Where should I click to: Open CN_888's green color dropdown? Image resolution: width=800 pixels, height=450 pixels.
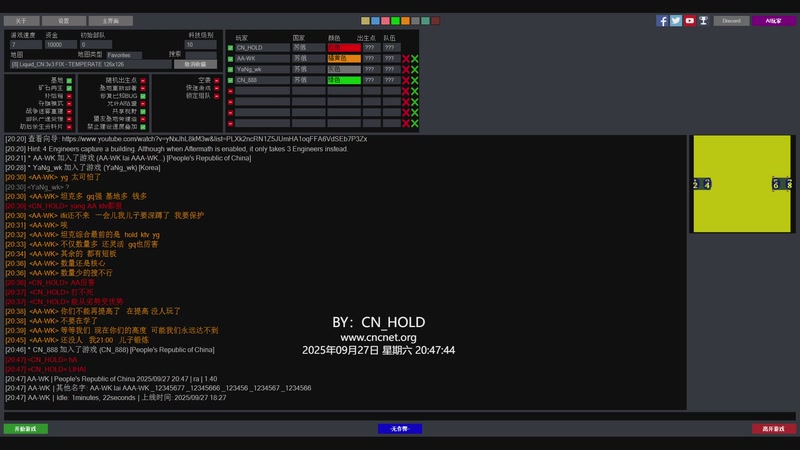pos(344,80)
